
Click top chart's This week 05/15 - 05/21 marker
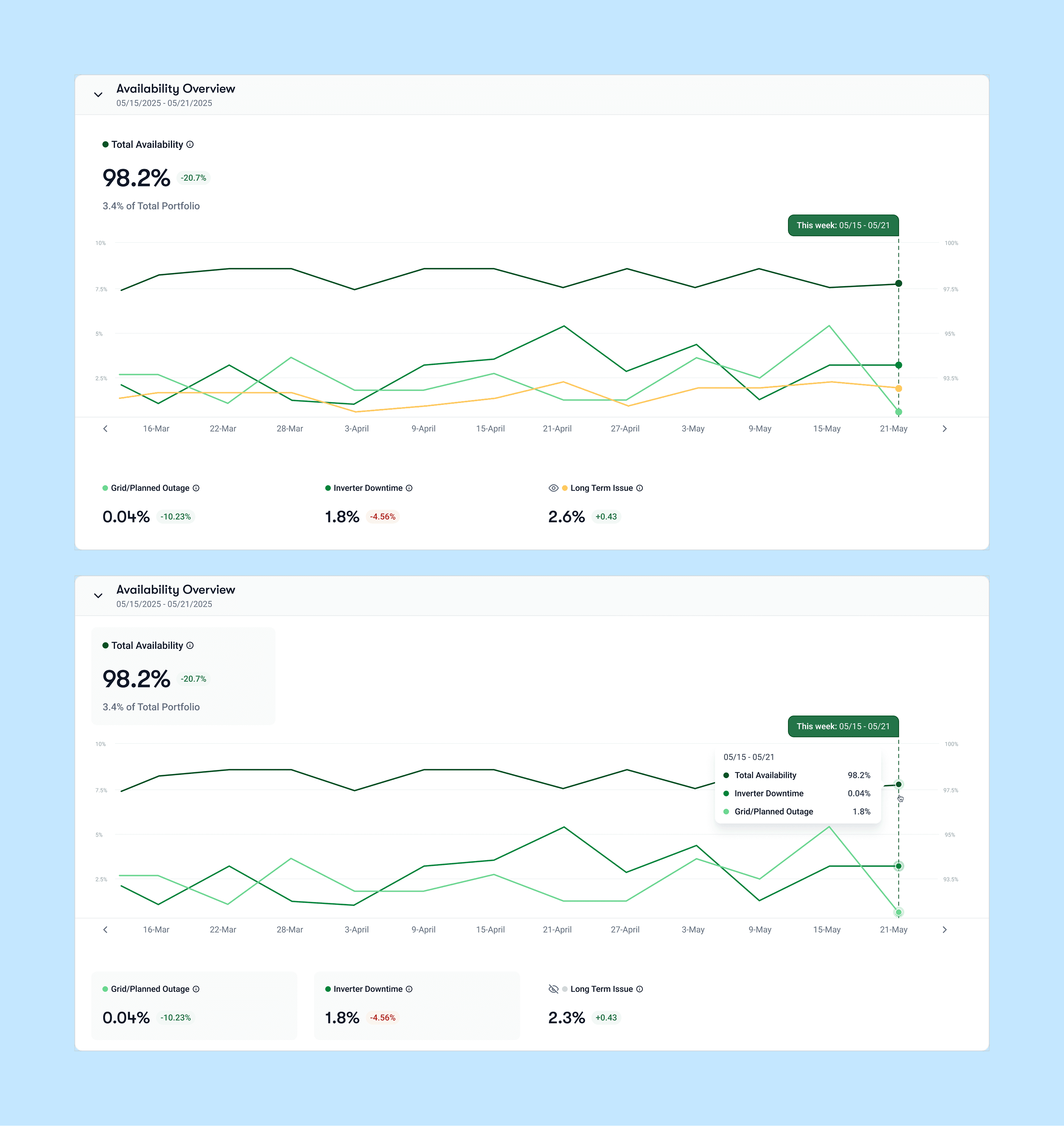[x=843, y=226]
